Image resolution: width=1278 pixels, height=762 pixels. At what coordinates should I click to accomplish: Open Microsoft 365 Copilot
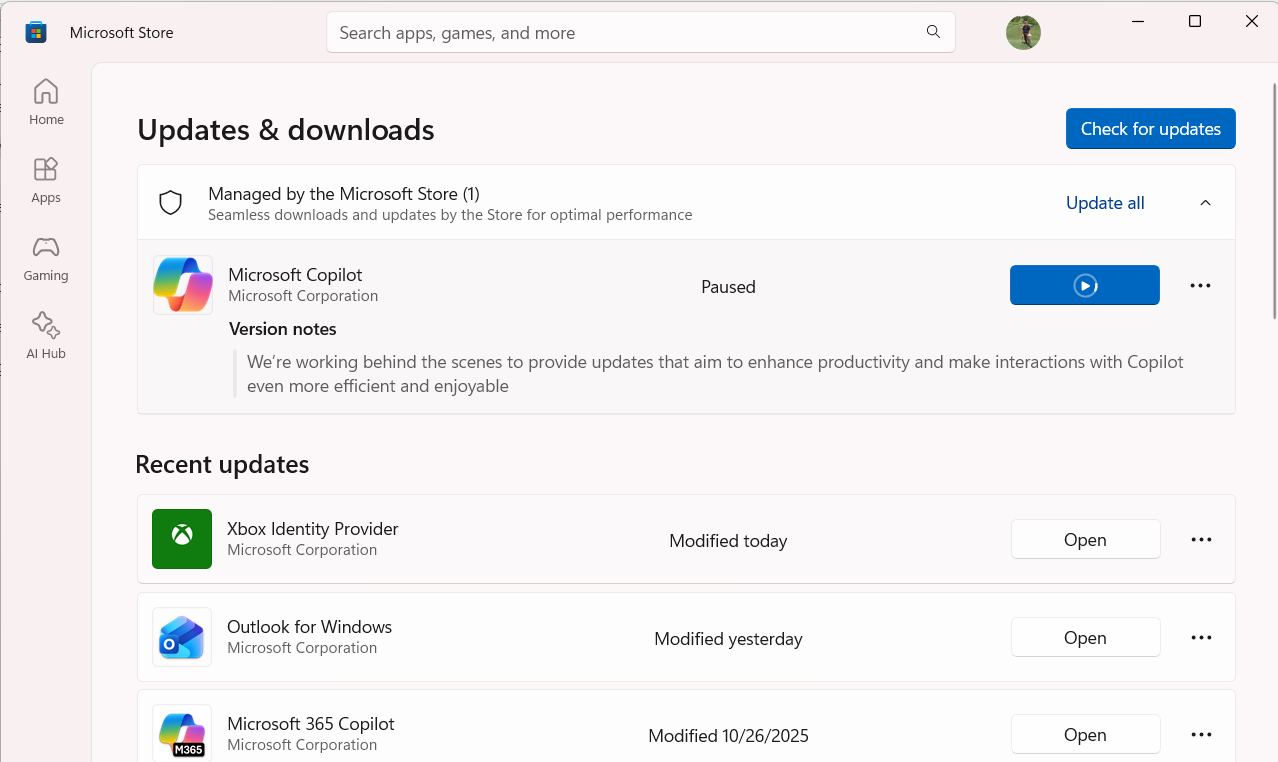(1085, 735)
